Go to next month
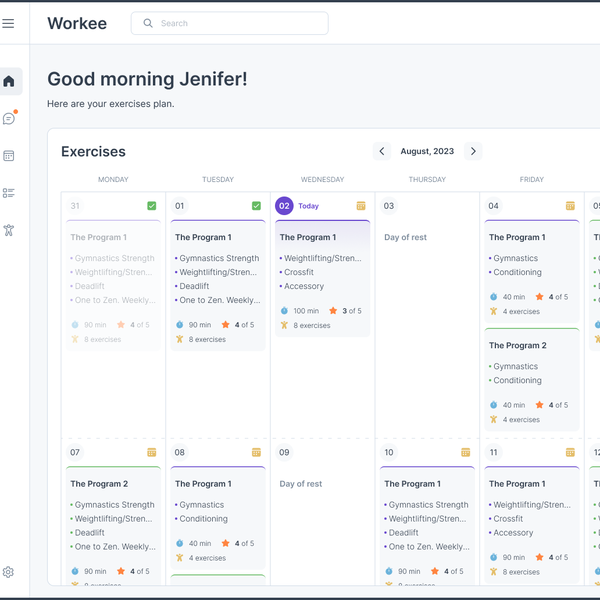 [473, 151]
